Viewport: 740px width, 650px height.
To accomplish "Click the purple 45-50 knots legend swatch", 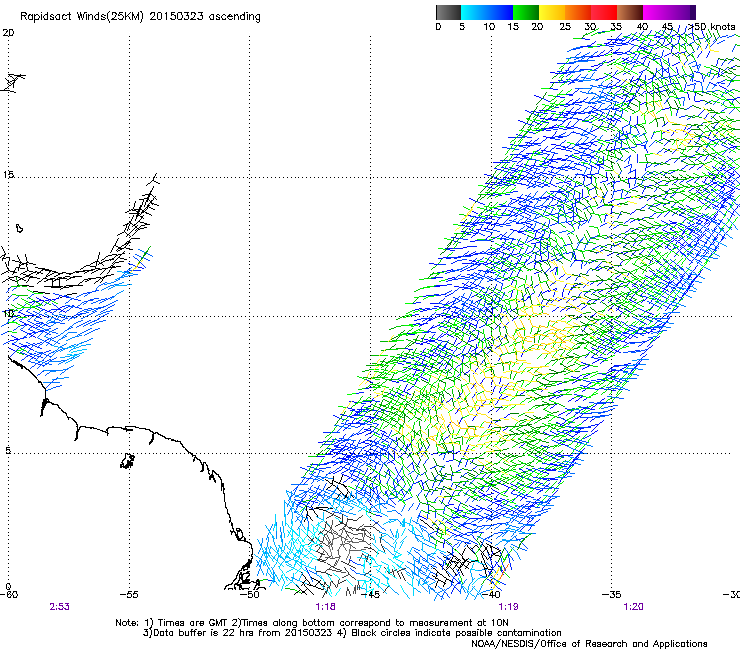I will coord(682,12).
